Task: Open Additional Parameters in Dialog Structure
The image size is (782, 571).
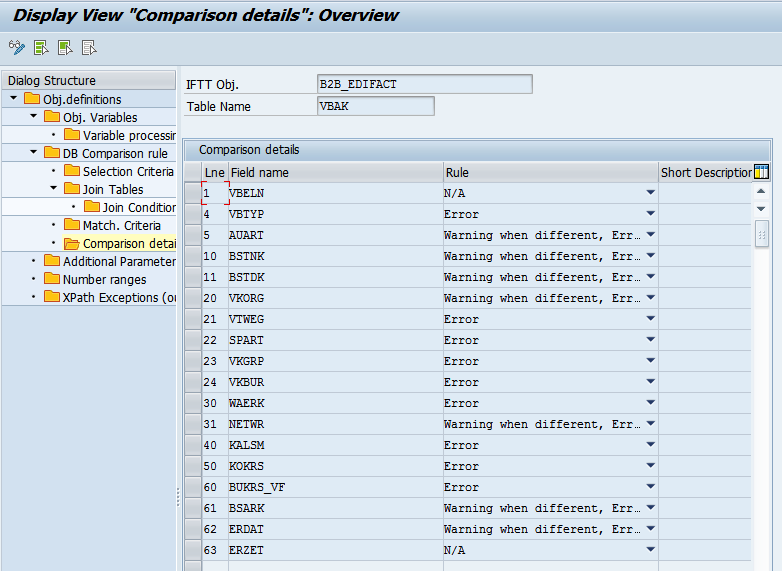Action: 118,261
